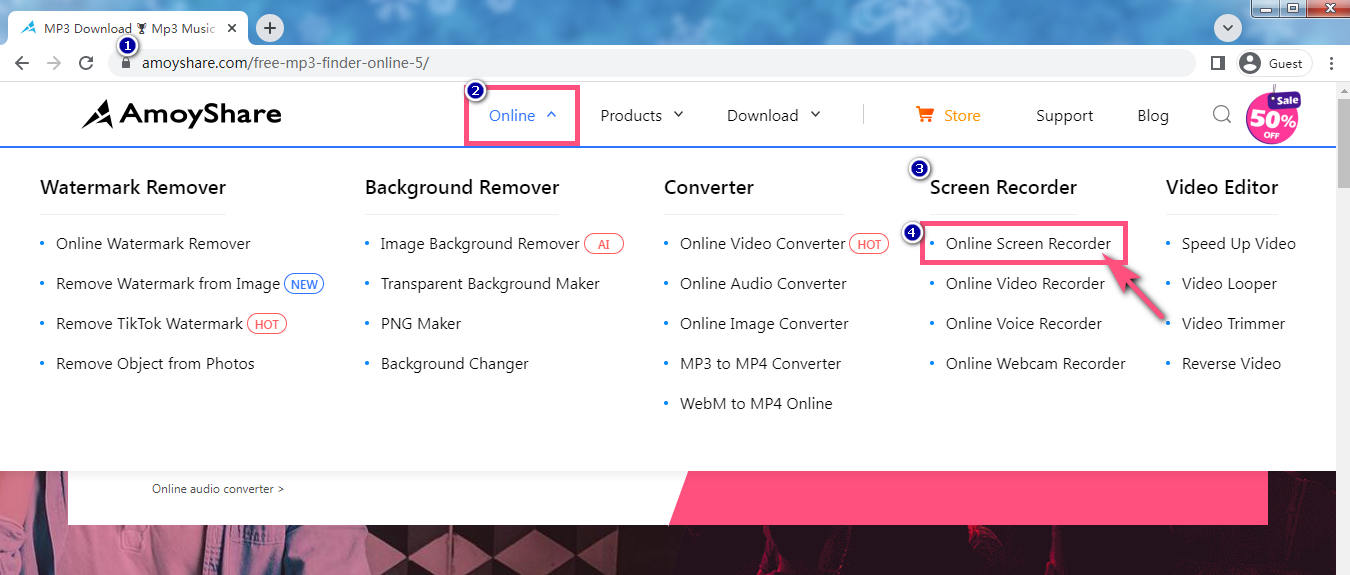Open the Chrome three-dot menu

(1332, 63)
